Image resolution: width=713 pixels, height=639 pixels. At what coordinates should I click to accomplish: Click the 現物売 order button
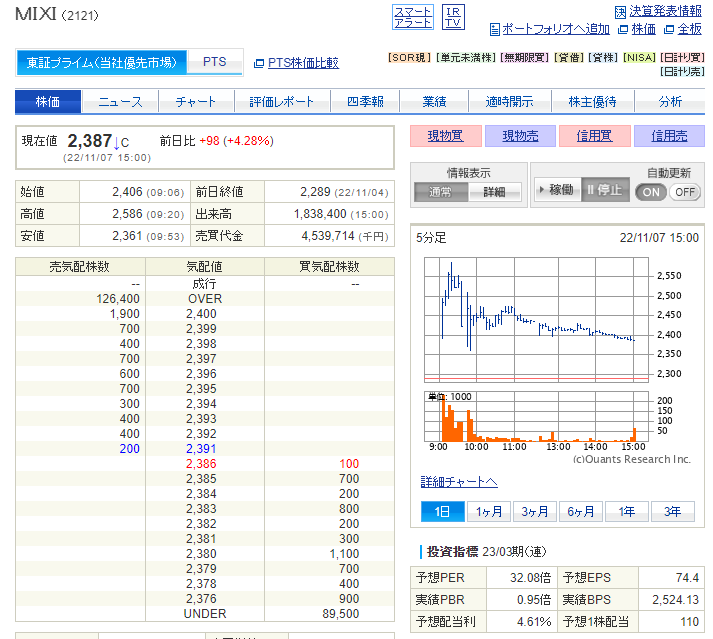click(520, 136)
